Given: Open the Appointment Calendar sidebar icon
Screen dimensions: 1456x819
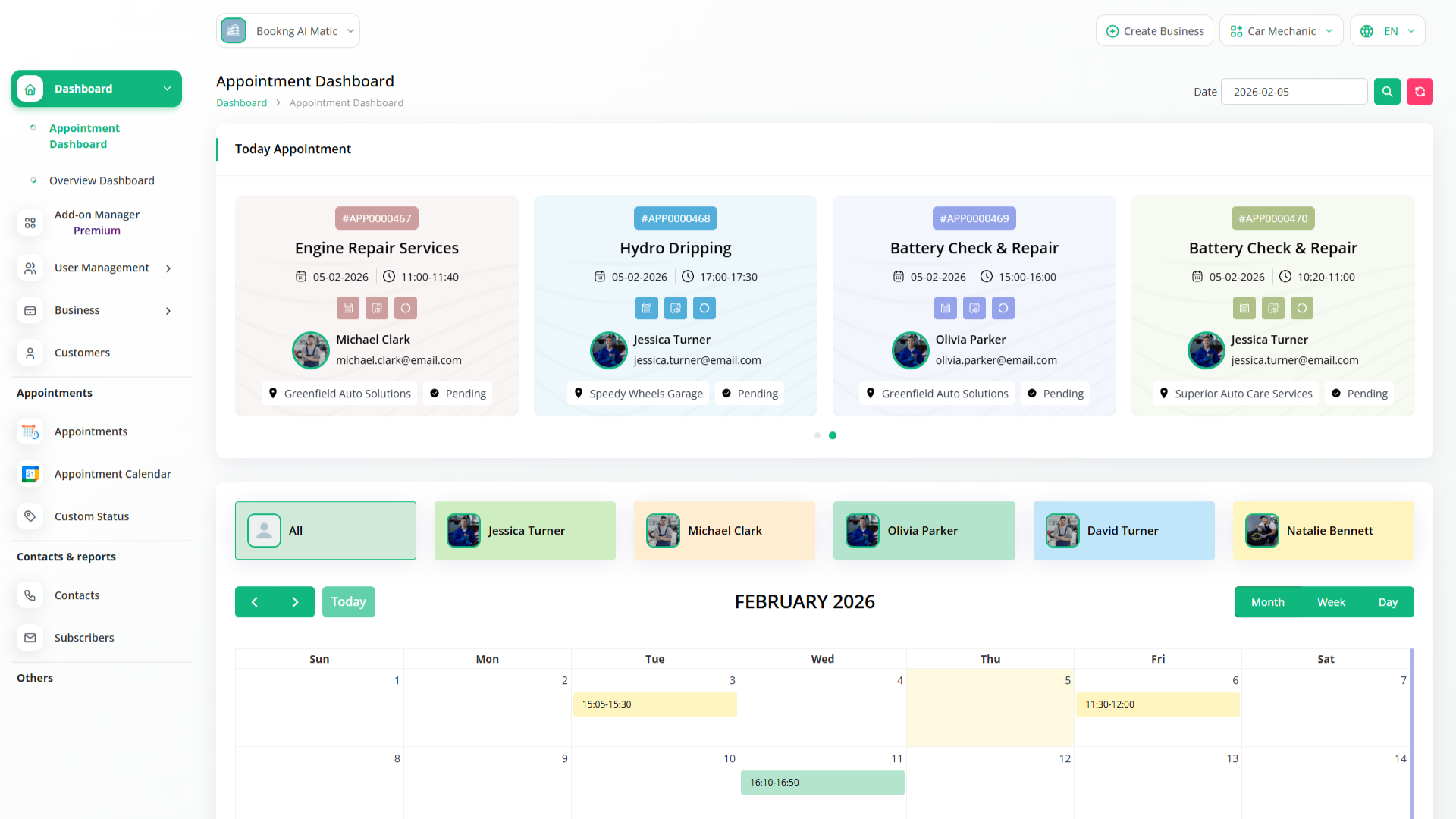Looking at the screenshot, I should tap(30, 474).
